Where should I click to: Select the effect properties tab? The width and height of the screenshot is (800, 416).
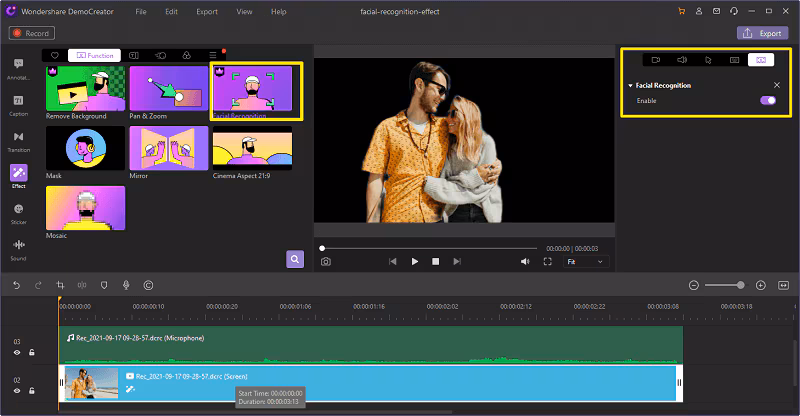(761, 60)
